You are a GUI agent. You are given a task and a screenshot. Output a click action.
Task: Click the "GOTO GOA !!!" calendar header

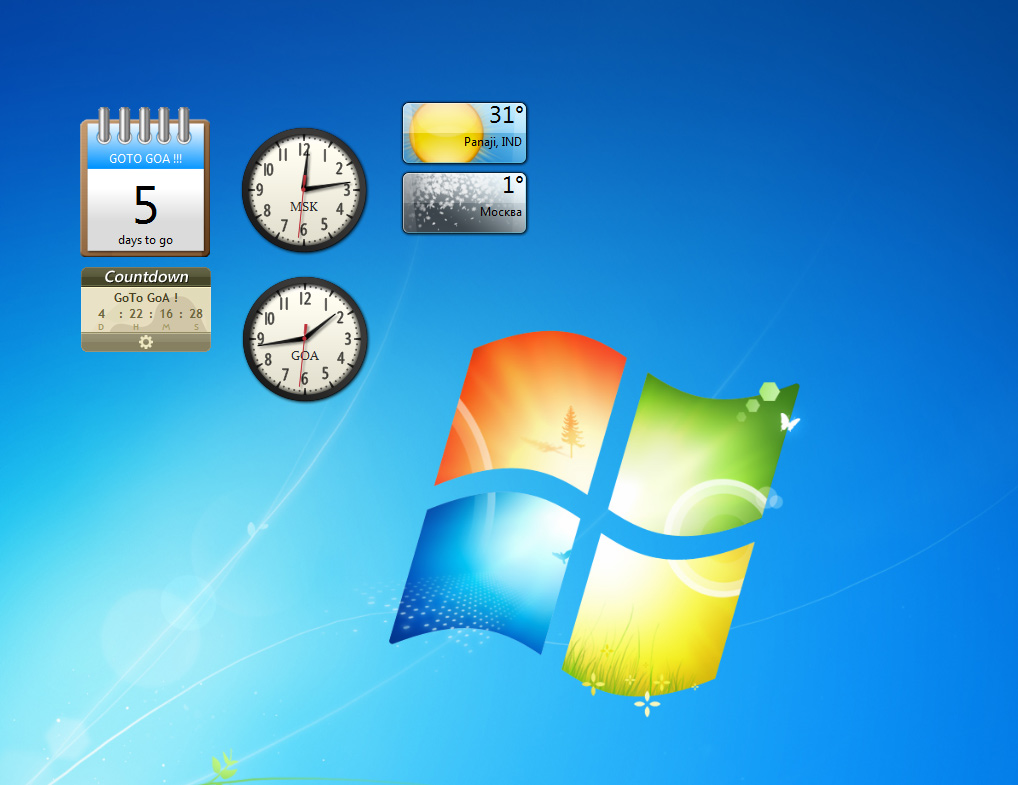point(145,158)
